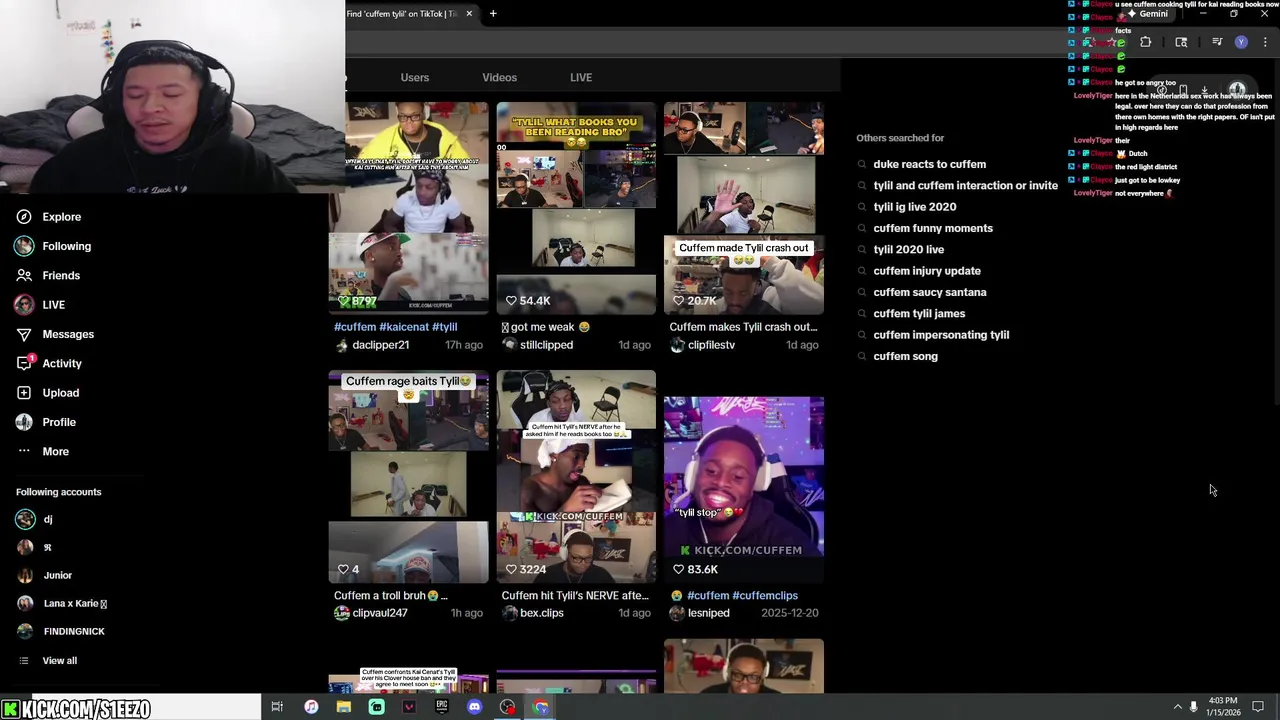Open the Valorant taskbar icon
Viewport: 1280px width, 720px height.
(x=409, y=707)
